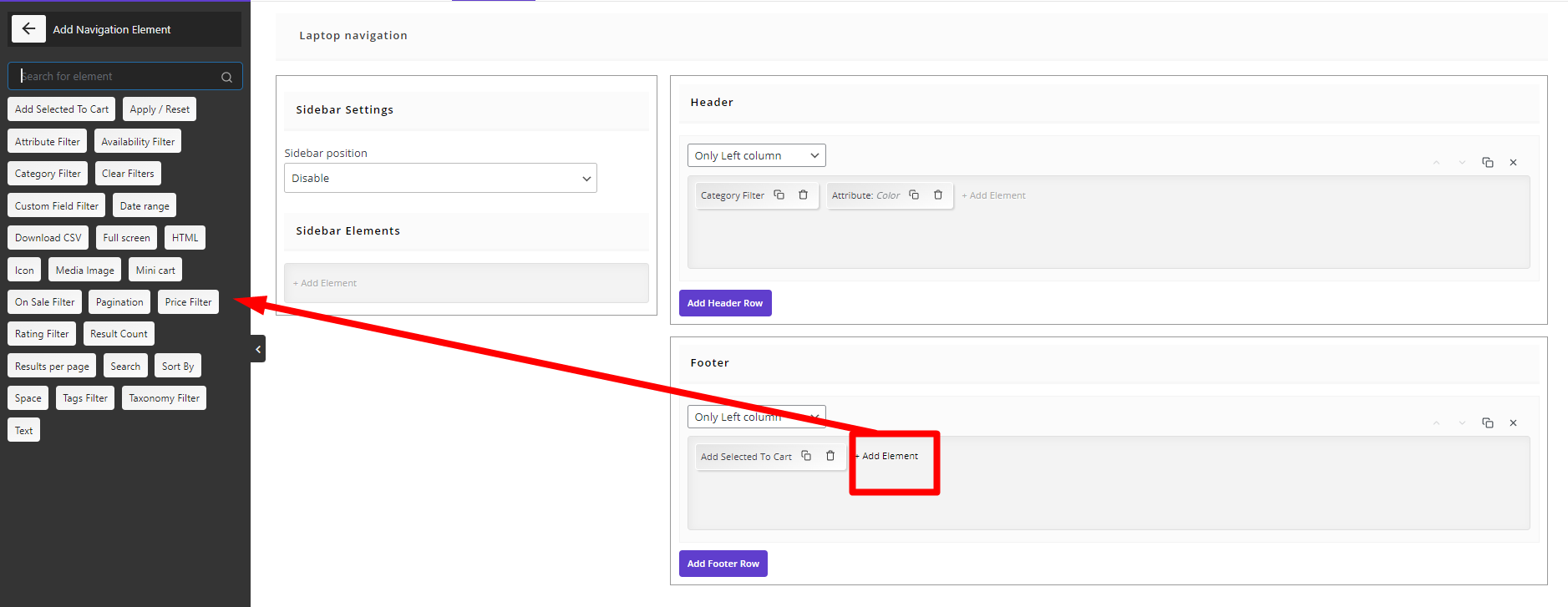Move the header row down

pos(1462,163)
